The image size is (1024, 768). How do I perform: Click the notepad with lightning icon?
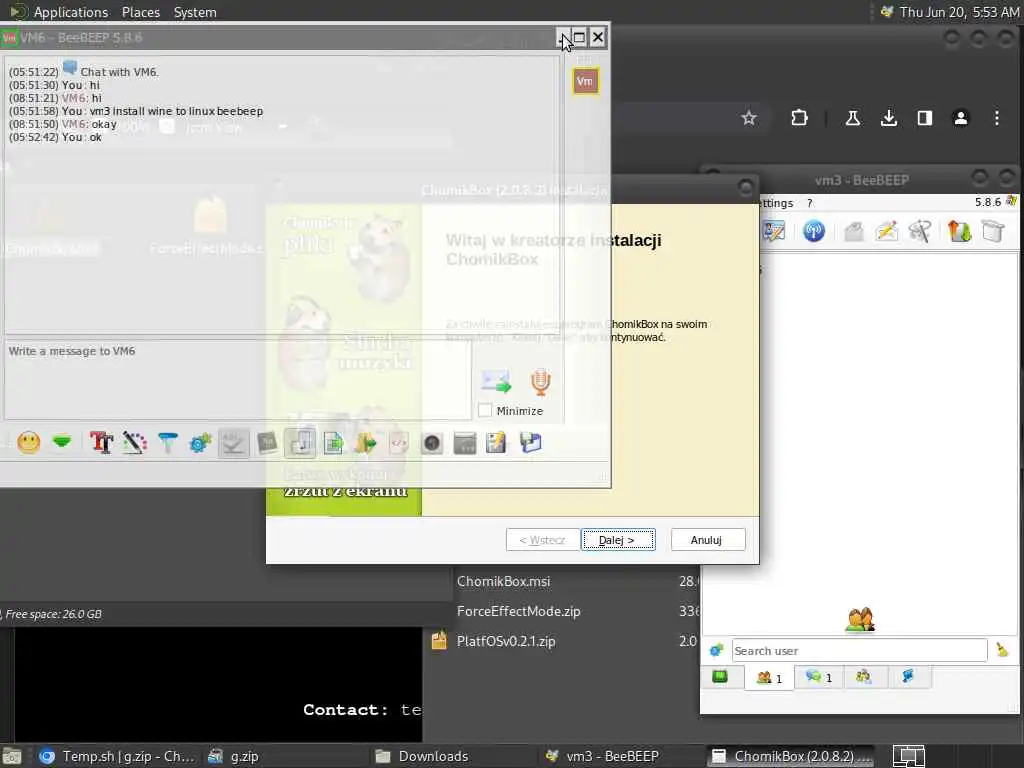(x=496, y=443)
